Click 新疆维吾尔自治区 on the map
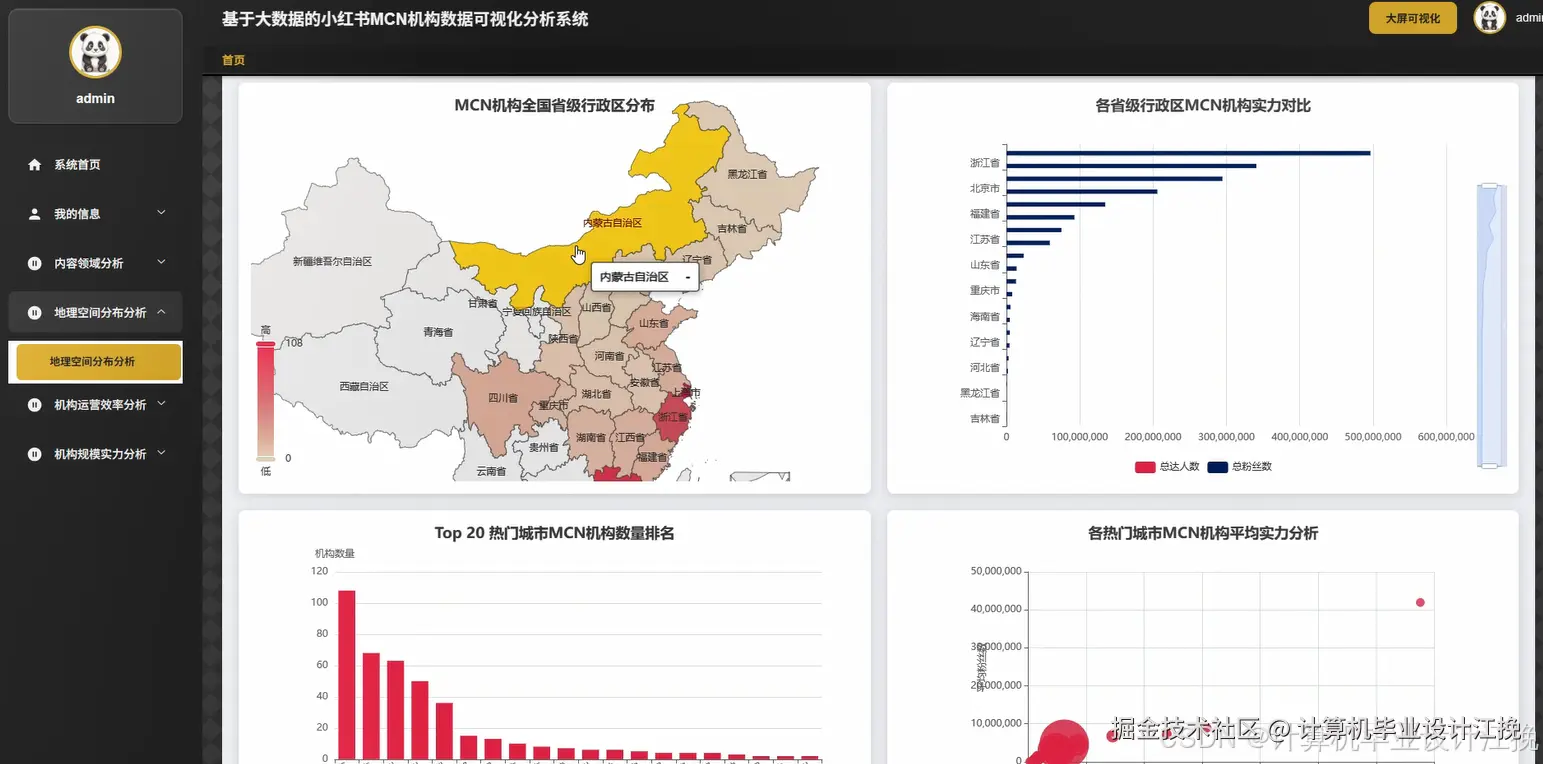This screenshot has width=1543, height=764. 332,261
